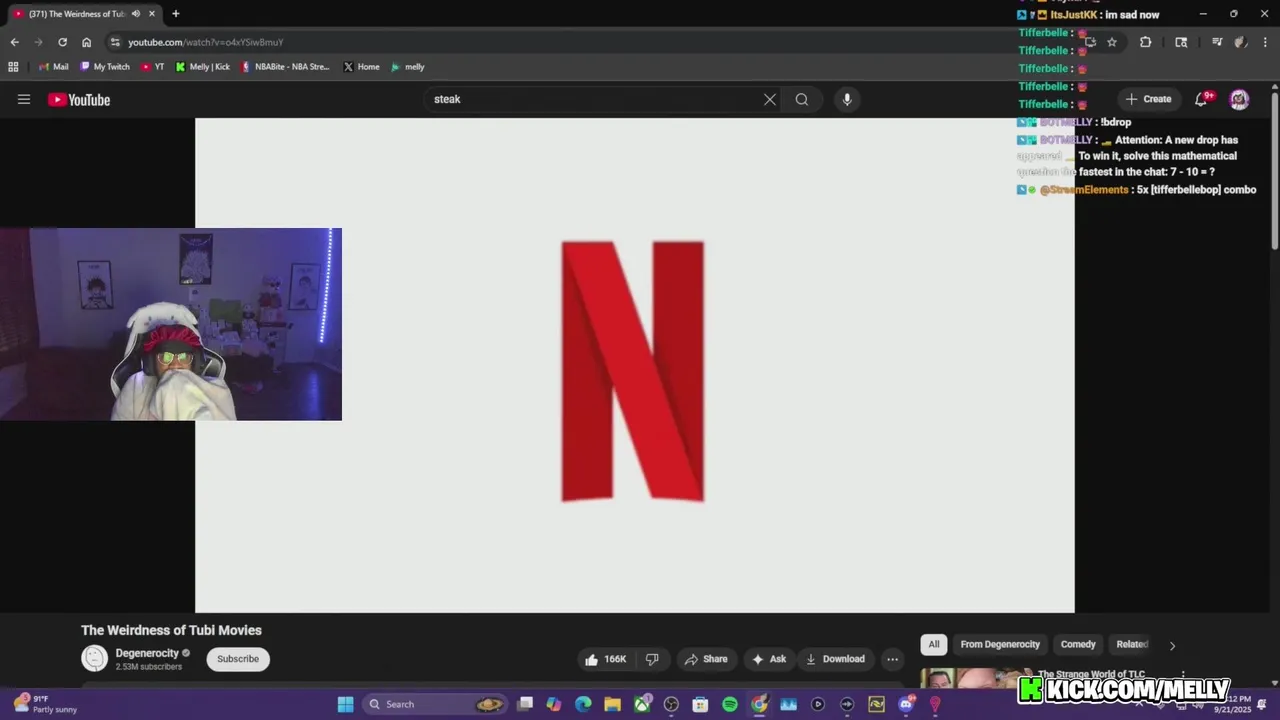1280x720 pixels.
Task: Click the browser Back arrow
Action: tap(14, 42)
